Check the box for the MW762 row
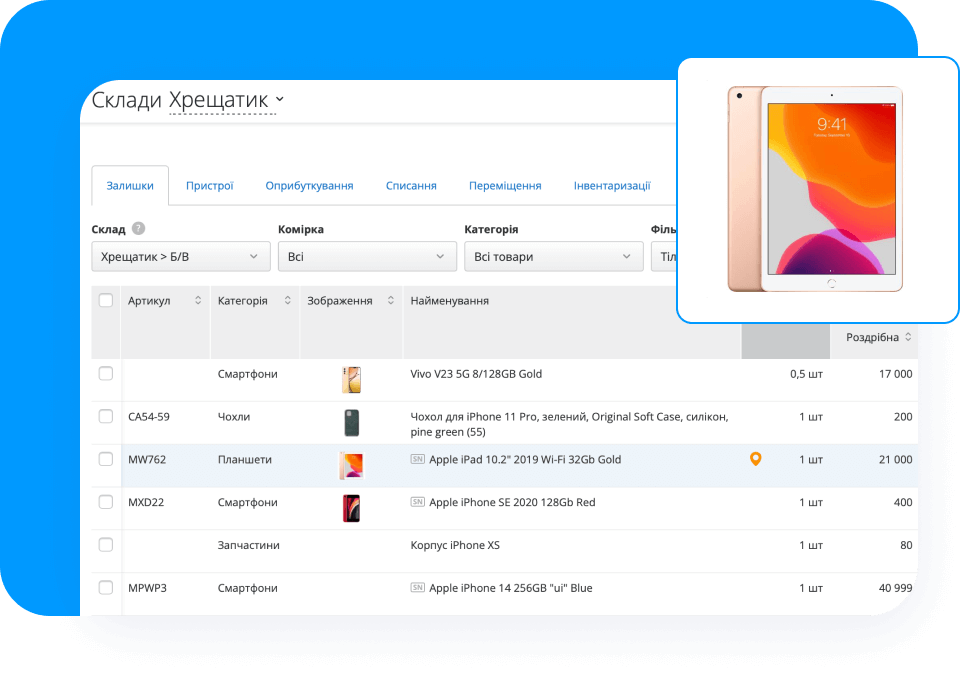This screenshot has width=978, height=688. 106,459
